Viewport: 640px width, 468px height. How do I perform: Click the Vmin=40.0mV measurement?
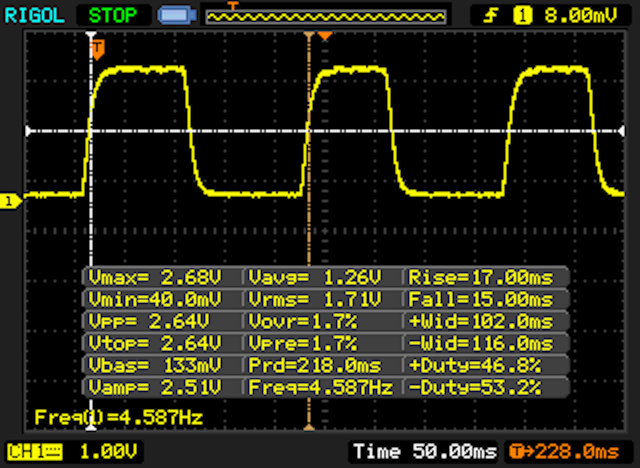point(155,299)
